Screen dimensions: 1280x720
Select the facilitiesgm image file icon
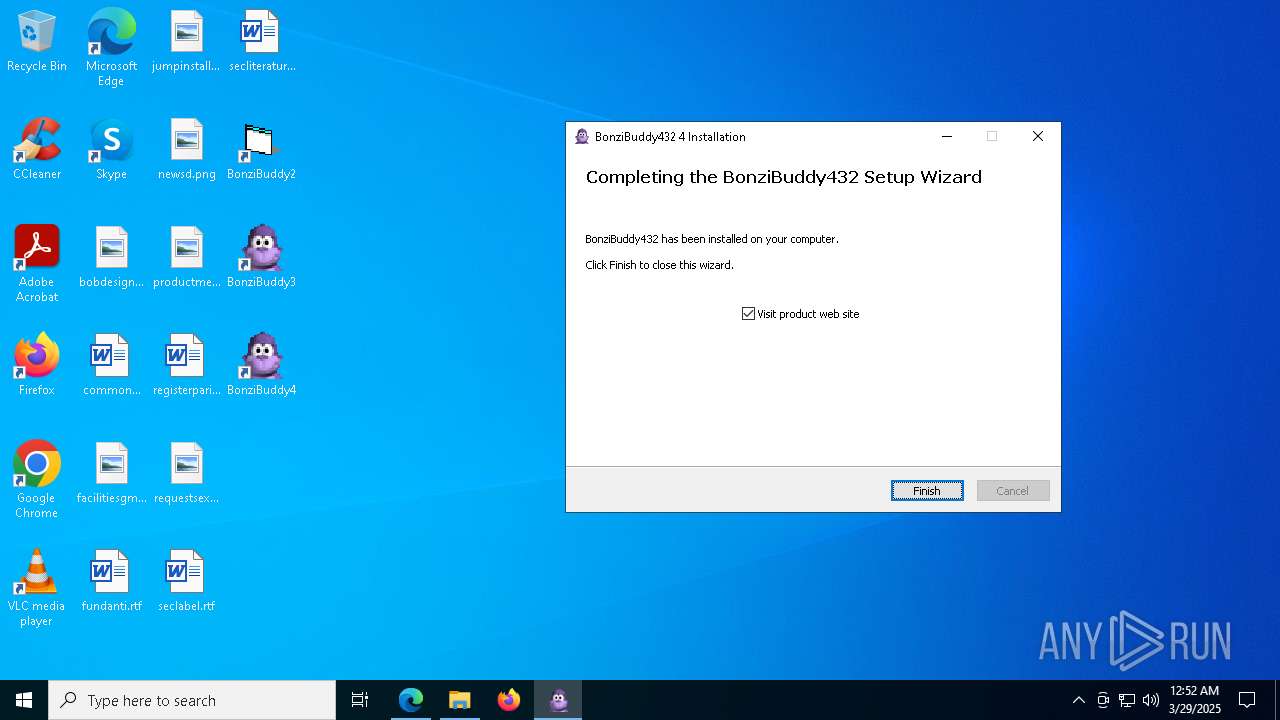point(111,474)
